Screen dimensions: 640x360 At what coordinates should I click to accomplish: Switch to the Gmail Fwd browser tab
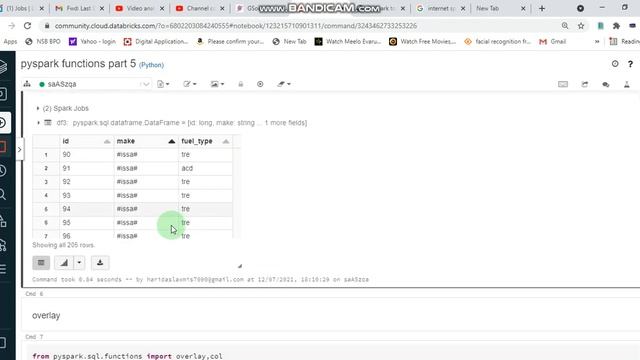[x=79, y=8]
